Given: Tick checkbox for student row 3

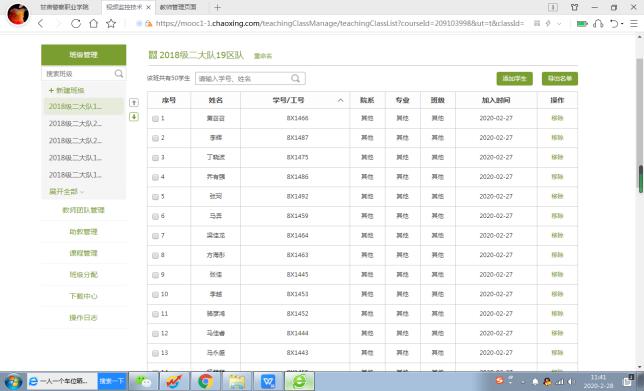Looking at the screenshot, I should point(155,158).
